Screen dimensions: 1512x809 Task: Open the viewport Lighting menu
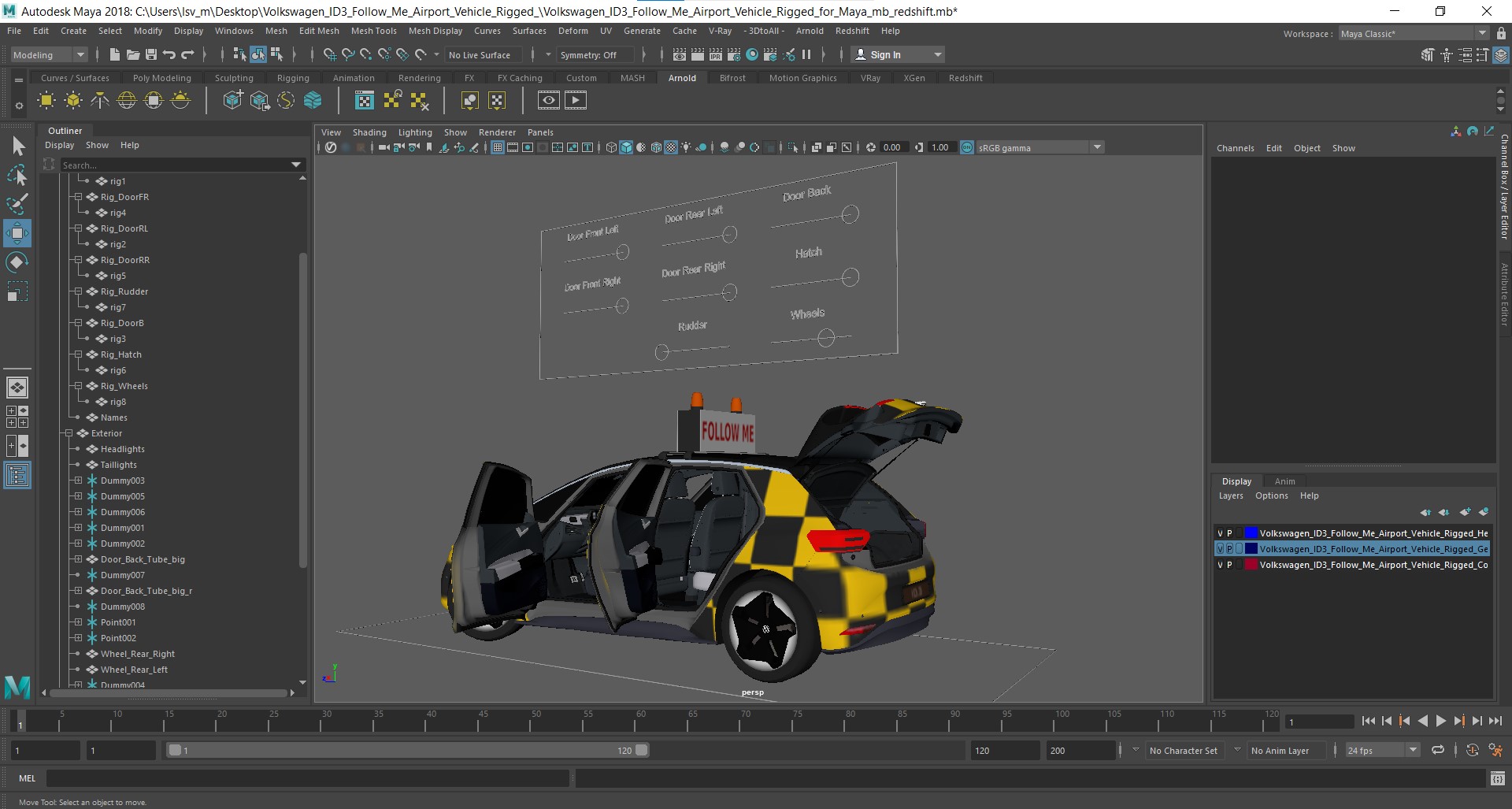click(415, 132)
